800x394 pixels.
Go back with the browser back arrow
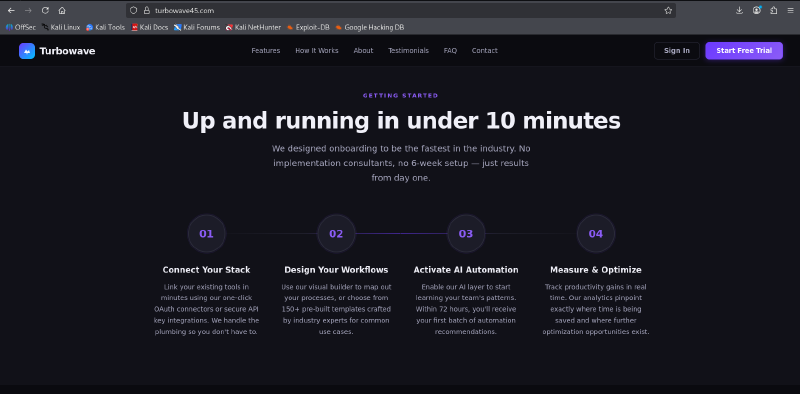pos(11,10)
